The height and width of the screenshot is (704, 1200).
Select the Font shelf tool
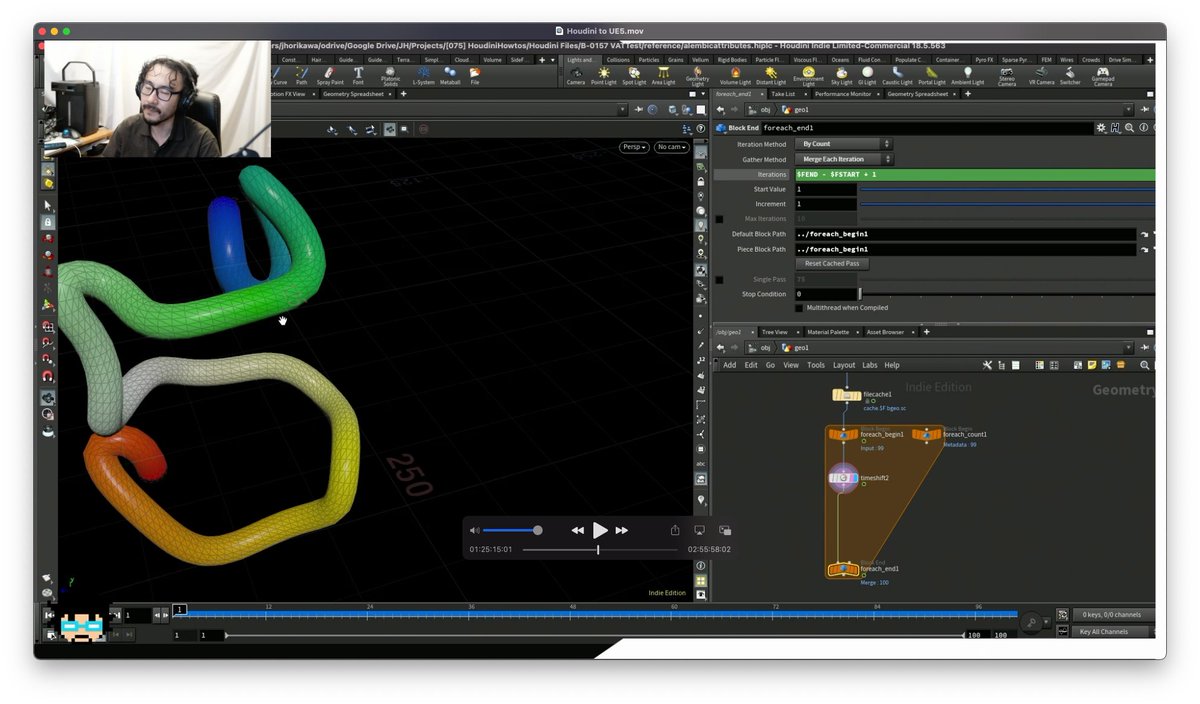tap(358, 75)
